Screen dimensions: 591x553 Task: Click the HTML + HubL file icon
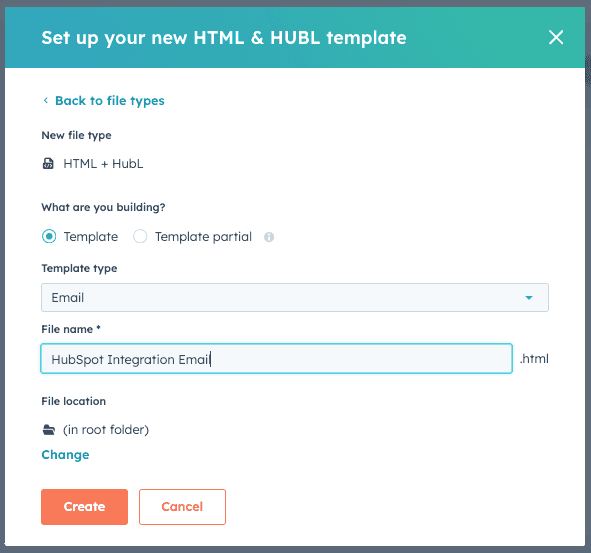click(x=48, y=164)
